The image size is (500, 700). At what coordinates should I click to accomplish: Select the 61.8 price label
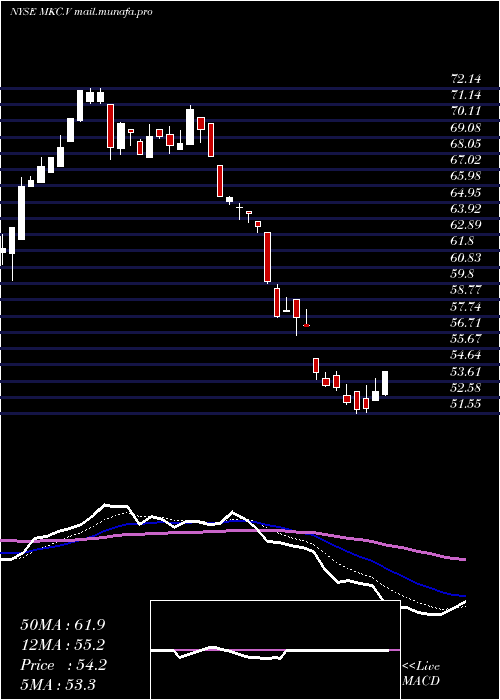(462, 241)
